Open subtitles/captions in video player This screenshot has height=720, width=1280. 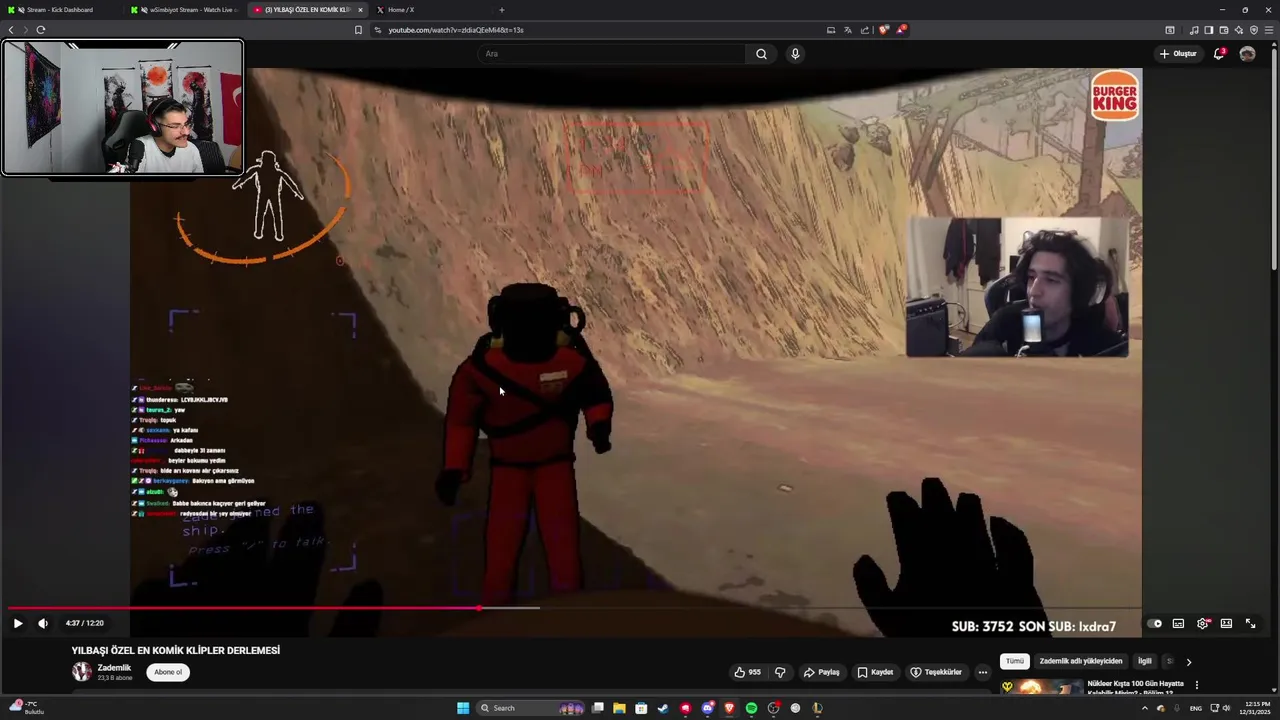coord(1178,623)
